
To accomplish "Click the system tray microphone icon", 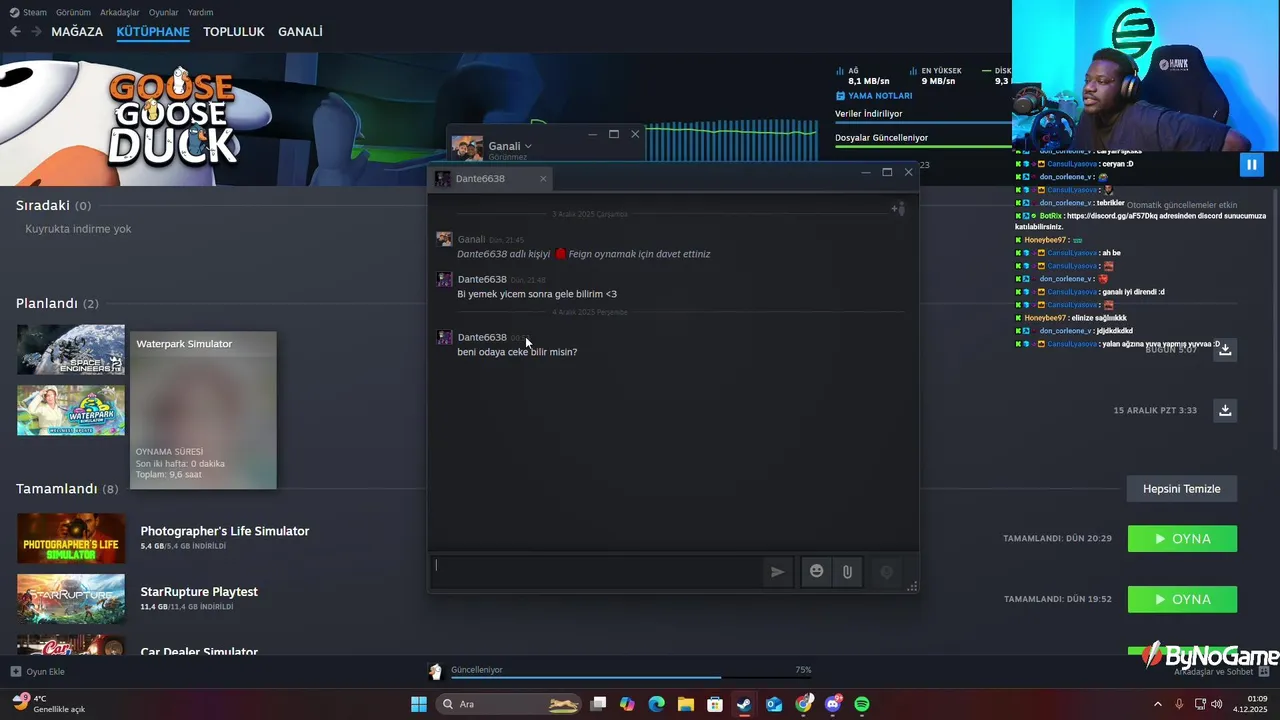I will pyautogui.click(x=1180, y=704).
